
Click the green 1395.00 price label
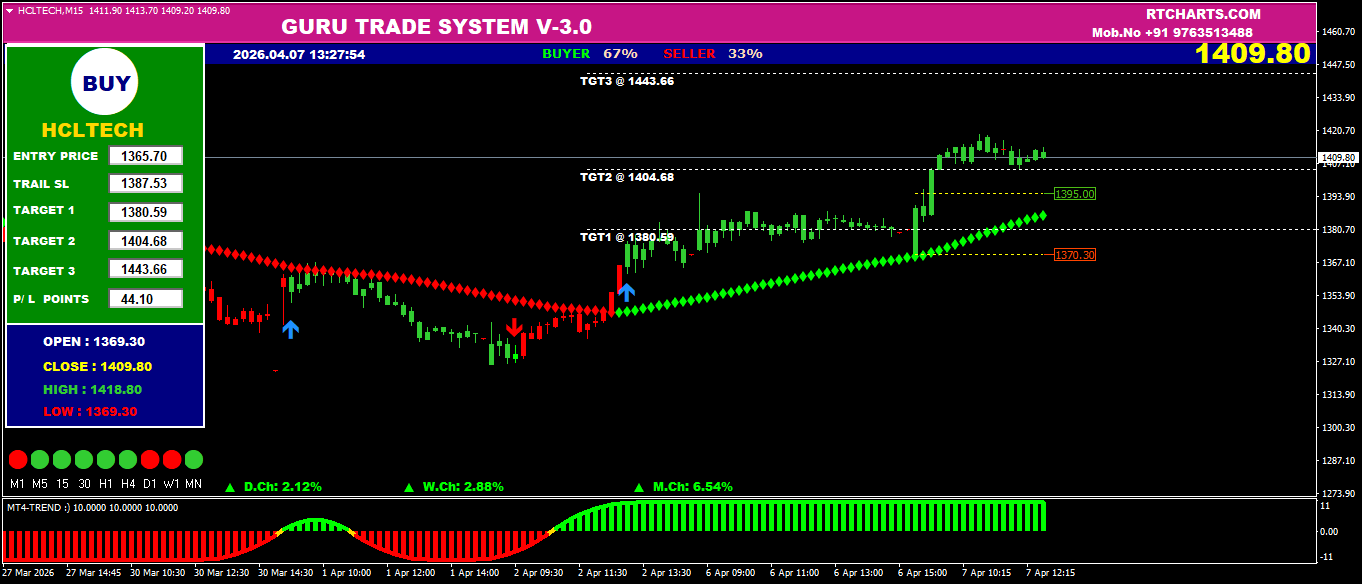pos(1075,194)
